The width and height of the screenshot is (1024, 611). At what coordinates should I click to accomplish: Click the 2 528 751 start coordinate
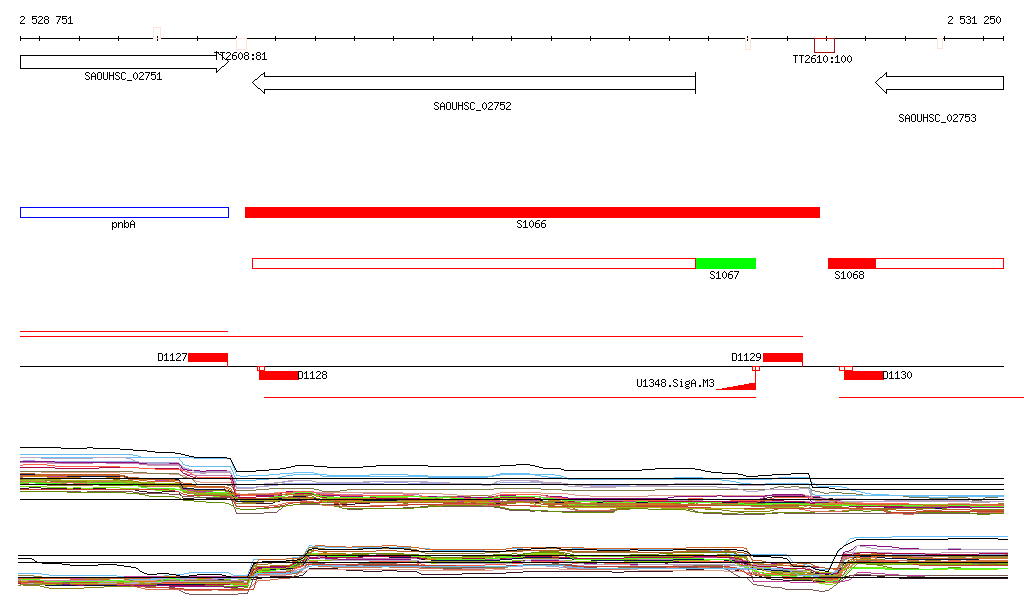click(46, 20)
